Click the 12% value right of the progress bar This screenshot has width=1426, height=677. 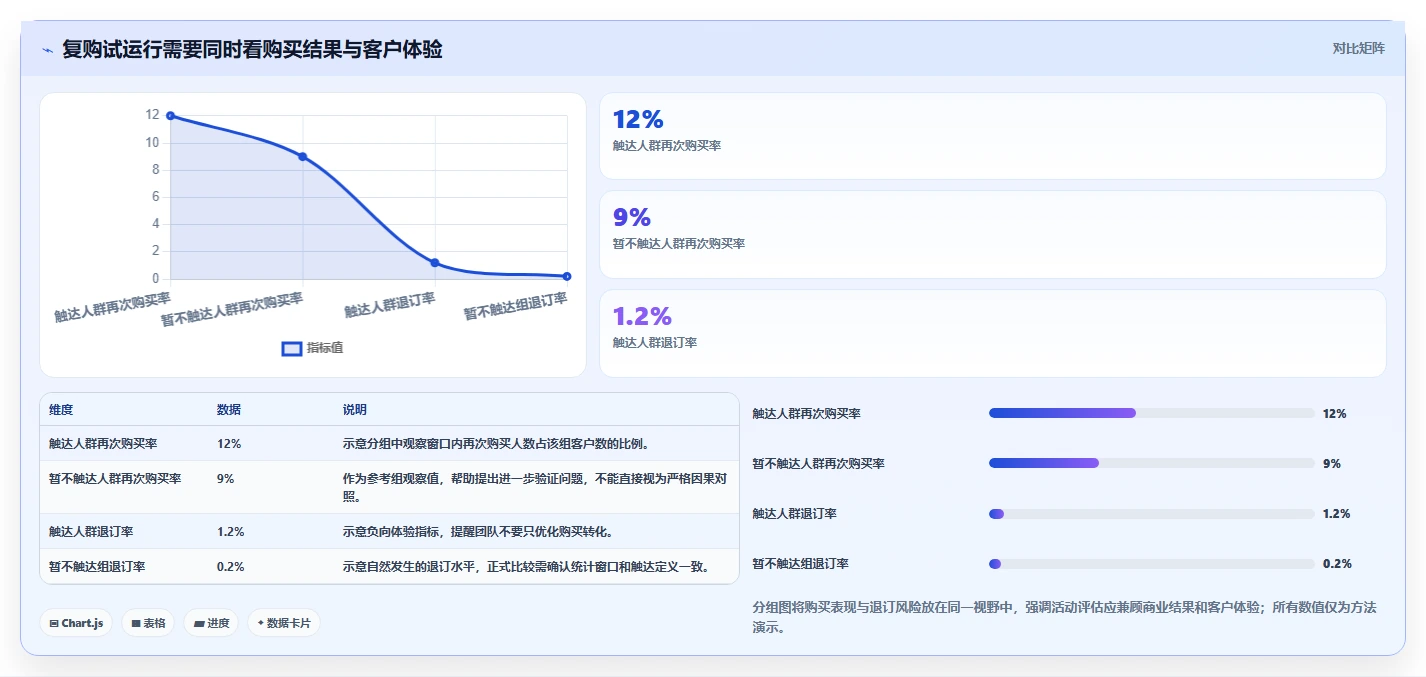click(x=1335, y=414)
